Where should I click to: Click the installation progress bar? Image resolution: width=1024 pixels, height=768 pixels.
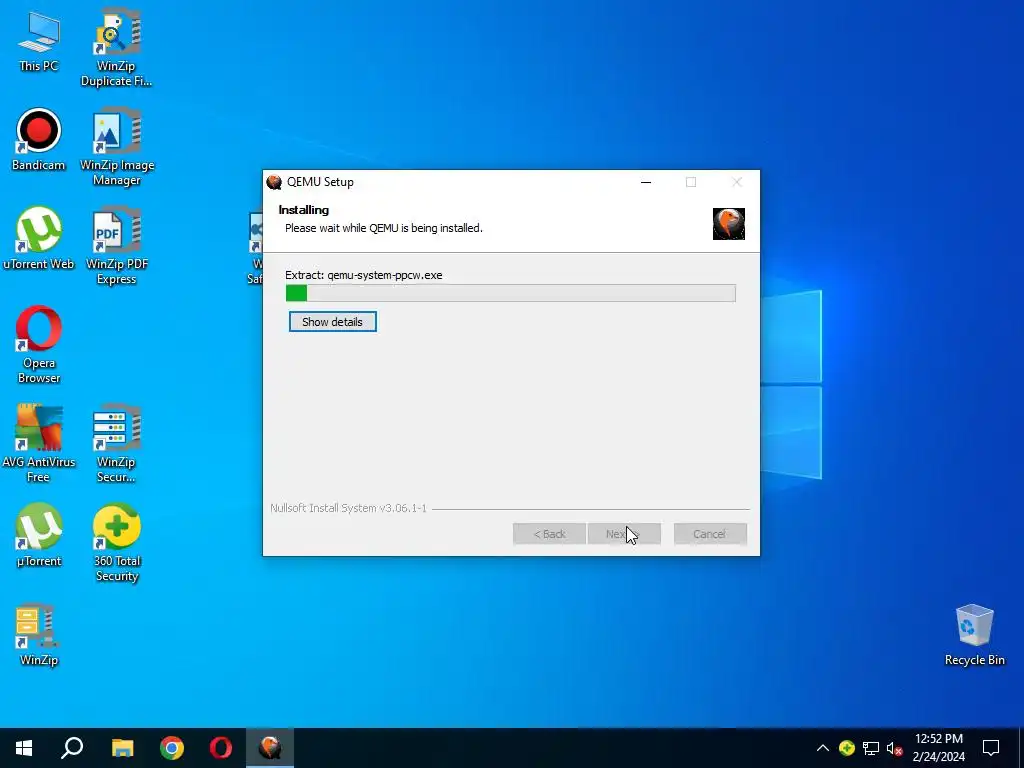click(x=511, y=293)
